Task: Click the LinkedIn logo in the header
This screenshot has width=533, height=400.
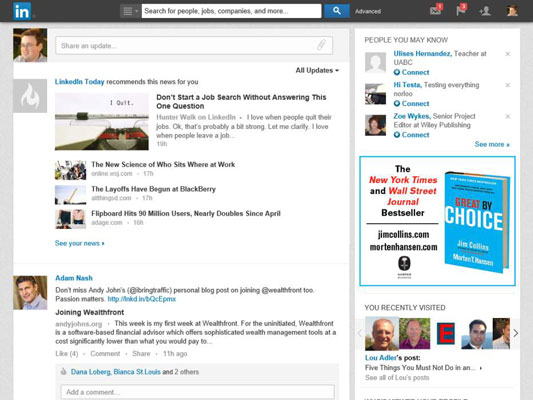Action: pos(22,11)
